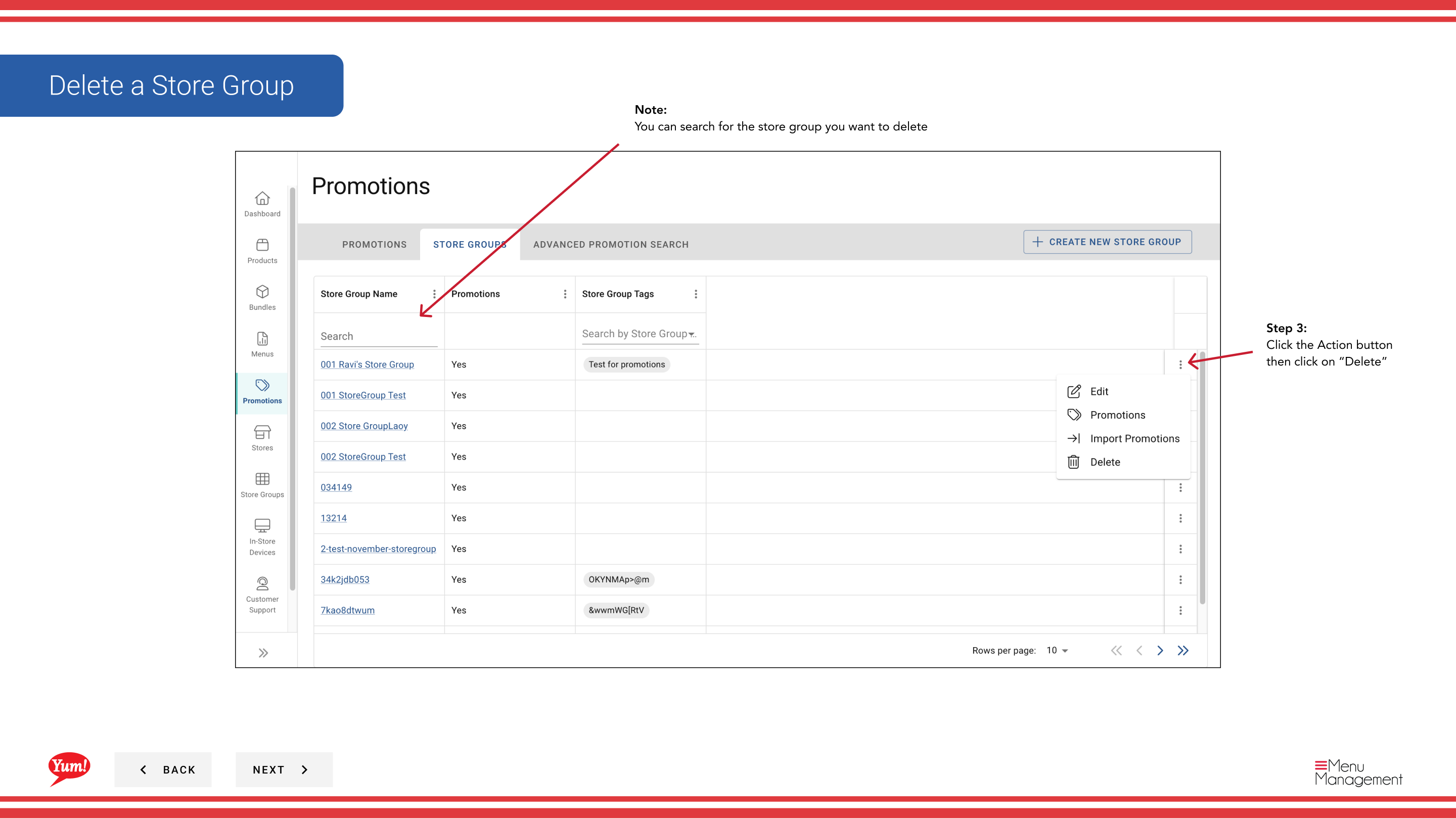This screenshot has width=1456, height=819.
Task: Open action menu for 2-test-november-storegroup
Action: 1180,549
